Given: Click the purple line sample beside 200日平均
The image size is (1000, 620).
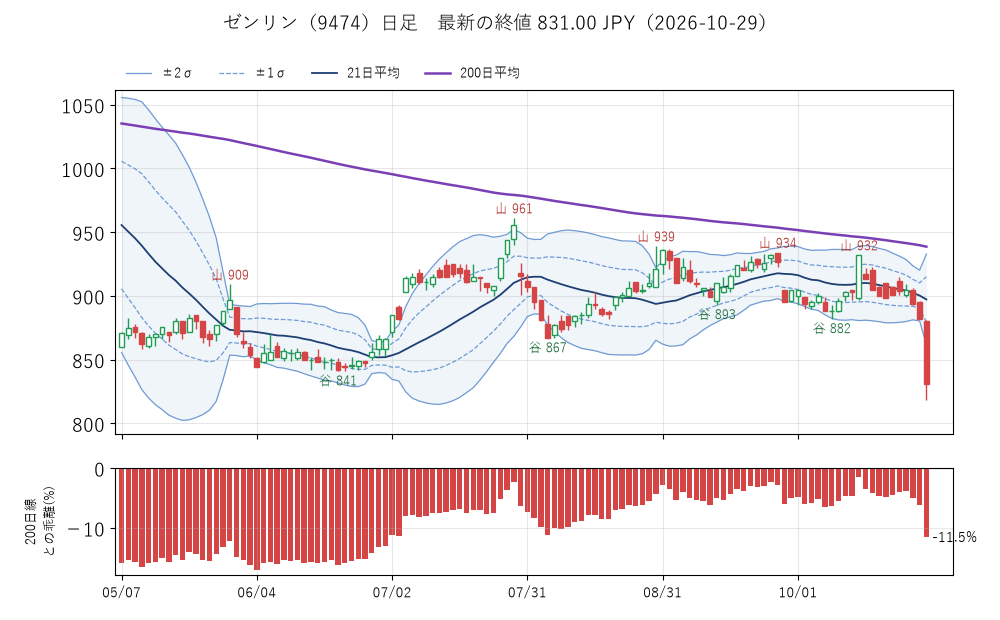Looking at the screenshot, I should pos(438,74).
